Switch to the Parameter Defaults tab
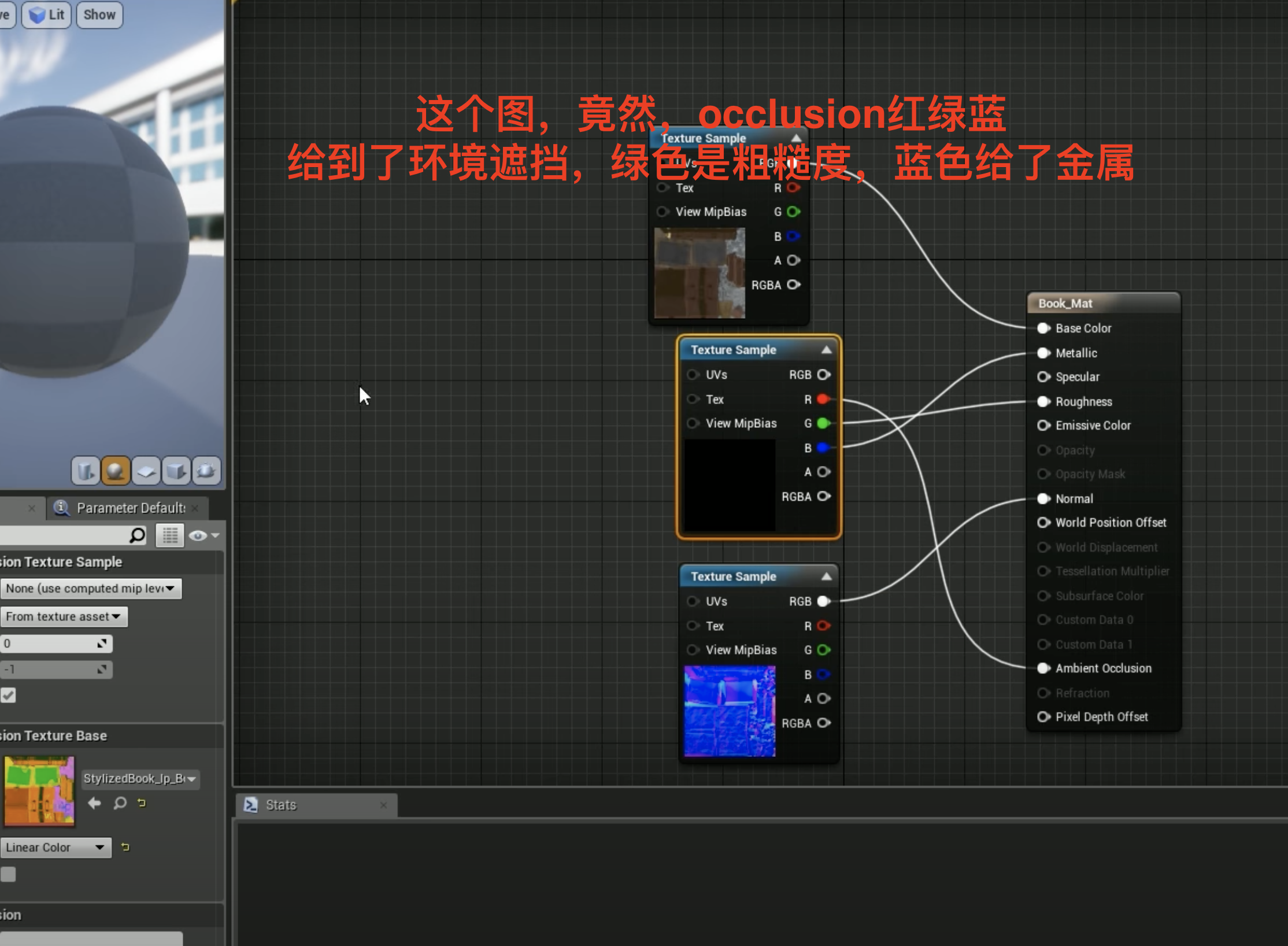Image resolution: width=1288 pixels, height=946 pixels. 129,508
